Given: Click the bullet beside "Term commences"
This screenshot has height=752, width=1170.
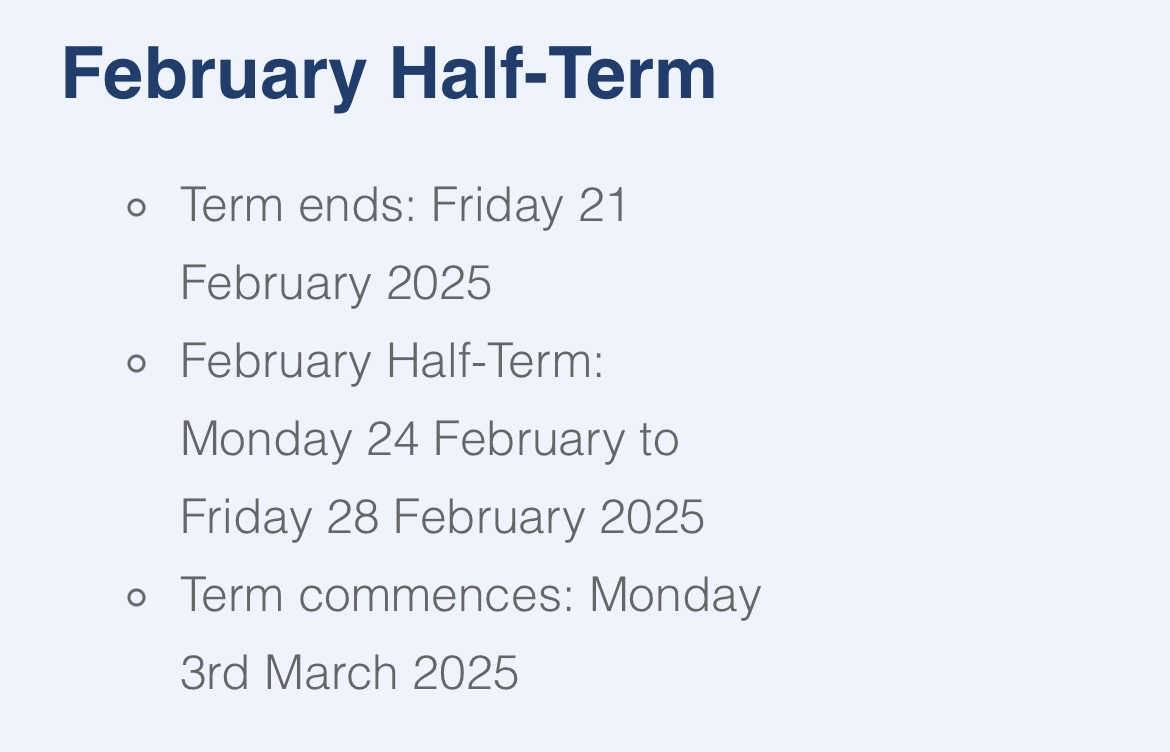Looking at the screenshot, I should [x=137, y=598].
